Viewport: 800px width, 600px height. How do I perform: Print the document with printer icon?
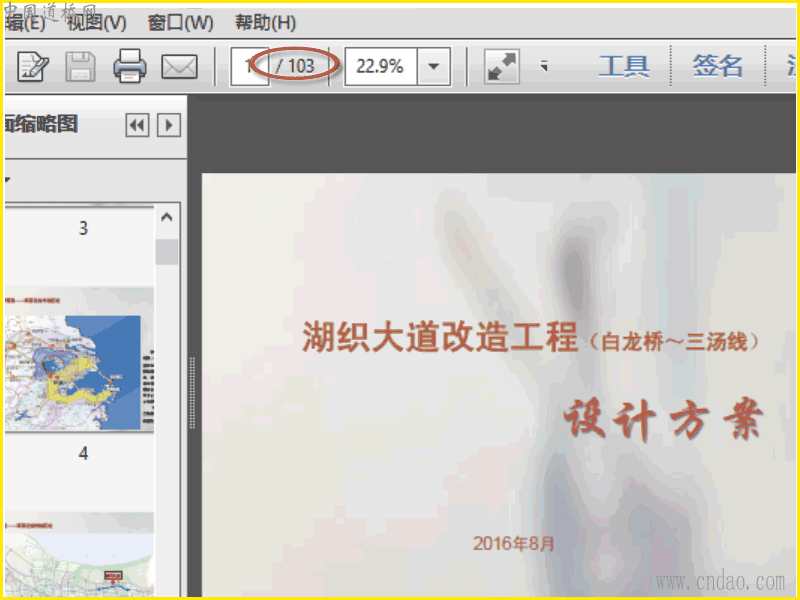[x=130, y=66]
